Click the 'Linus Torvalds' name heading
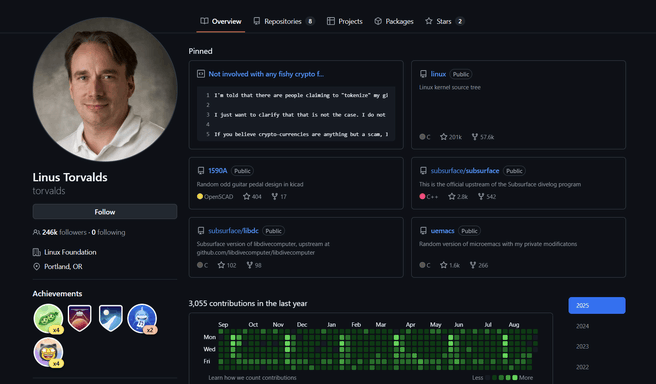656x384 pixels. 70,177
